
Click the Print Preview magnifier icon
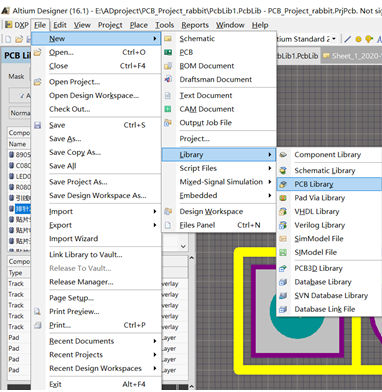point(38,312)
